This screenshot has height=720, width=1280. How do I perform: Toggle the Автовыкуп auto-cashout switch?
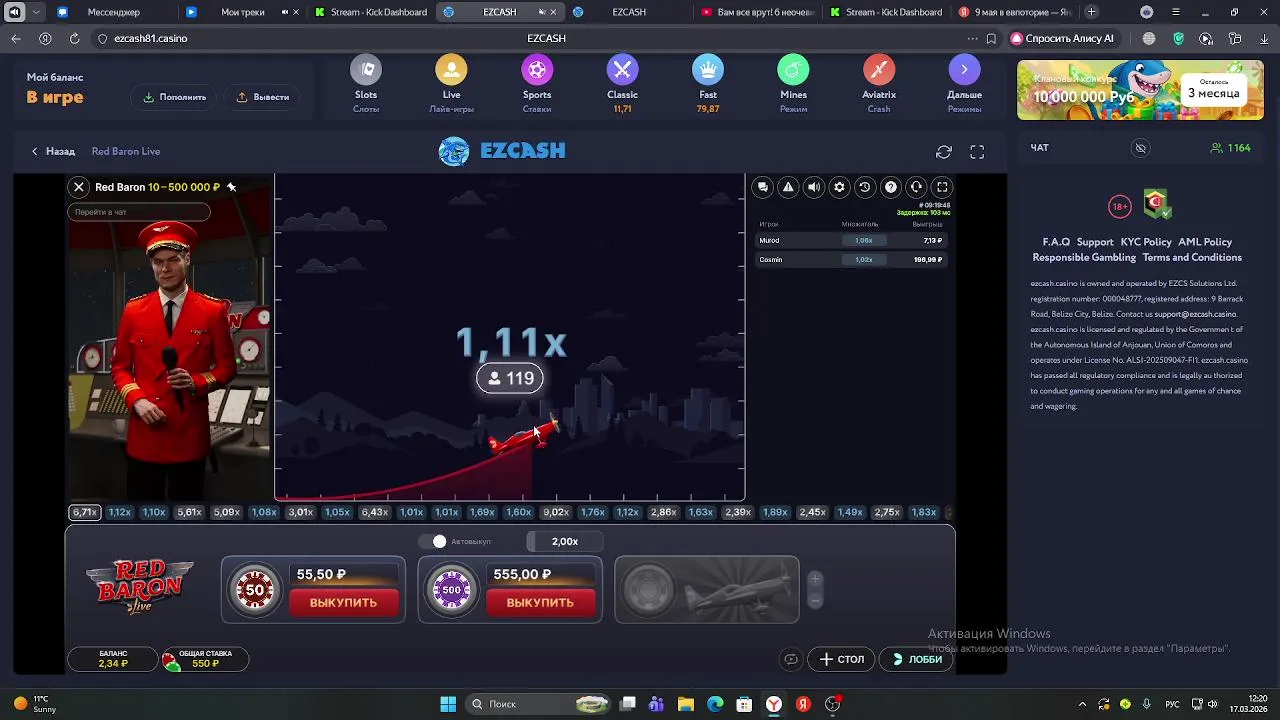coord(433,541)
